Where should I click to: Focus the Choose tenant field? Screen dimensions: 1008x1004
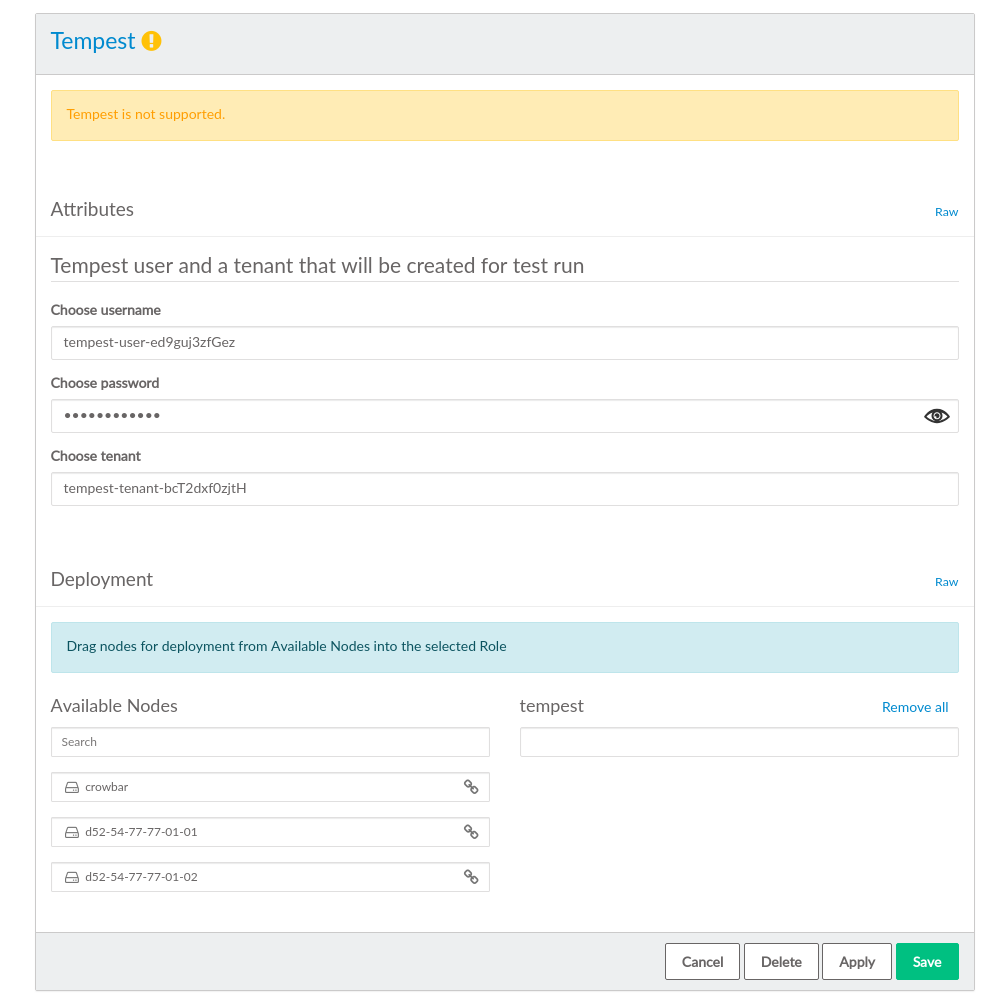point(504,489)
